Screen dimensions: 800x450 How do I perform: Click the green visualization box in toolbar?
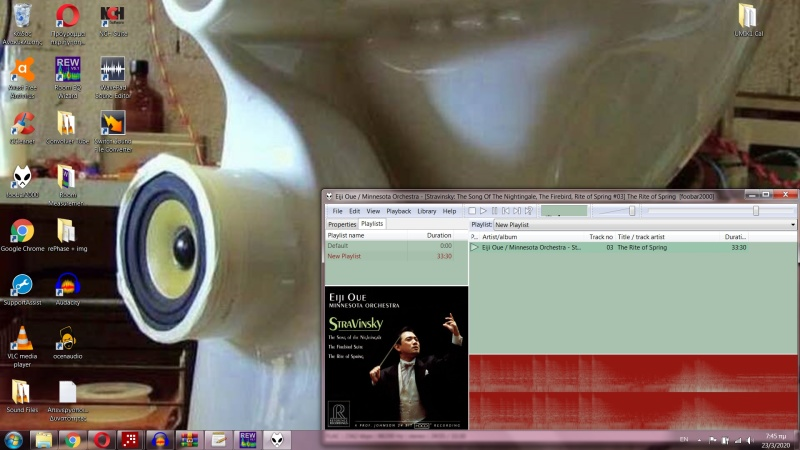[x=564, y=211]
